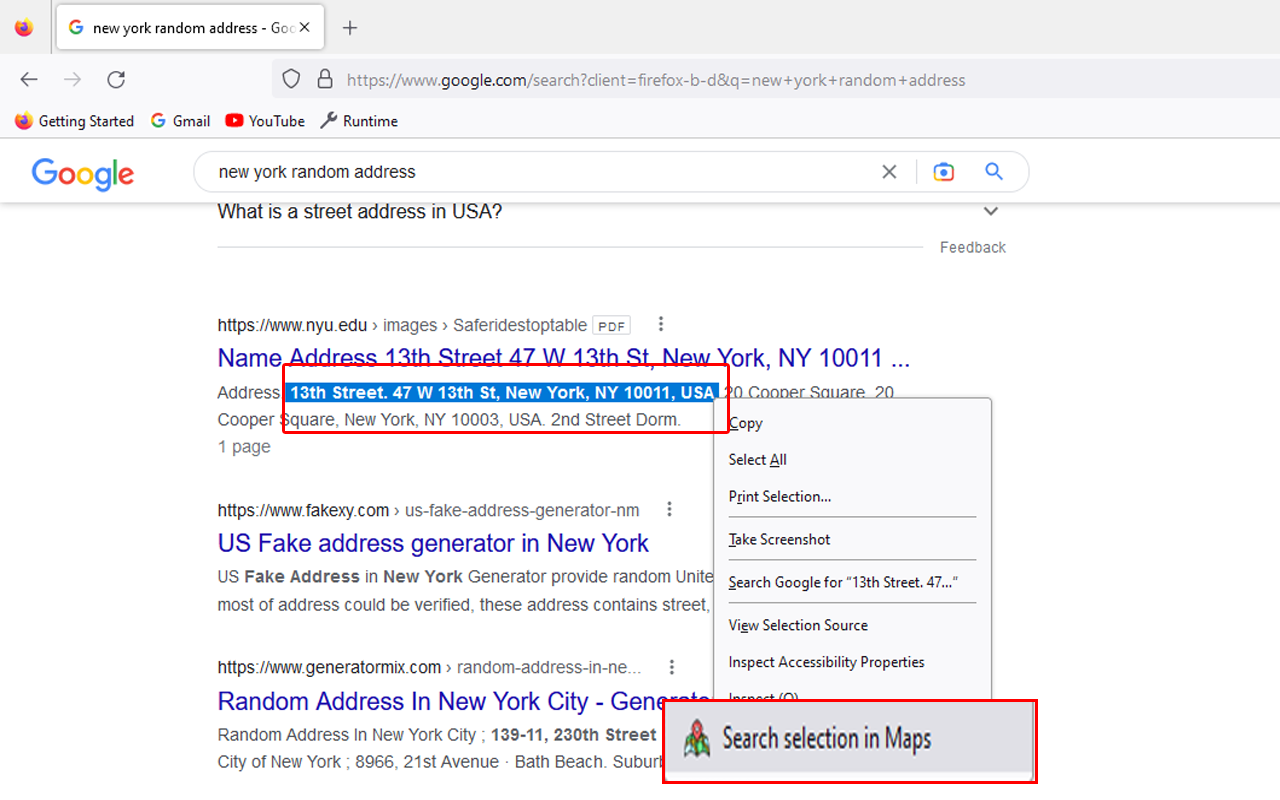Reload the current page
The image size is (1280, 800).
pos(115,79)
